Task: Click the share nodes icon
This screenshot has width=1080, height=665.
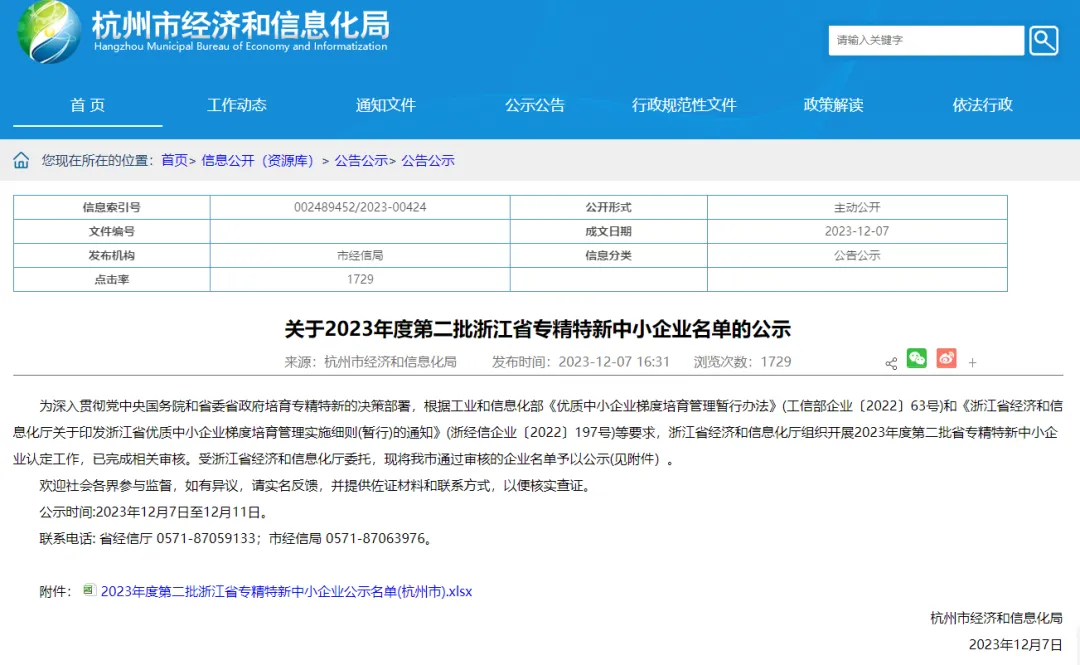Action: pos(891,363)
